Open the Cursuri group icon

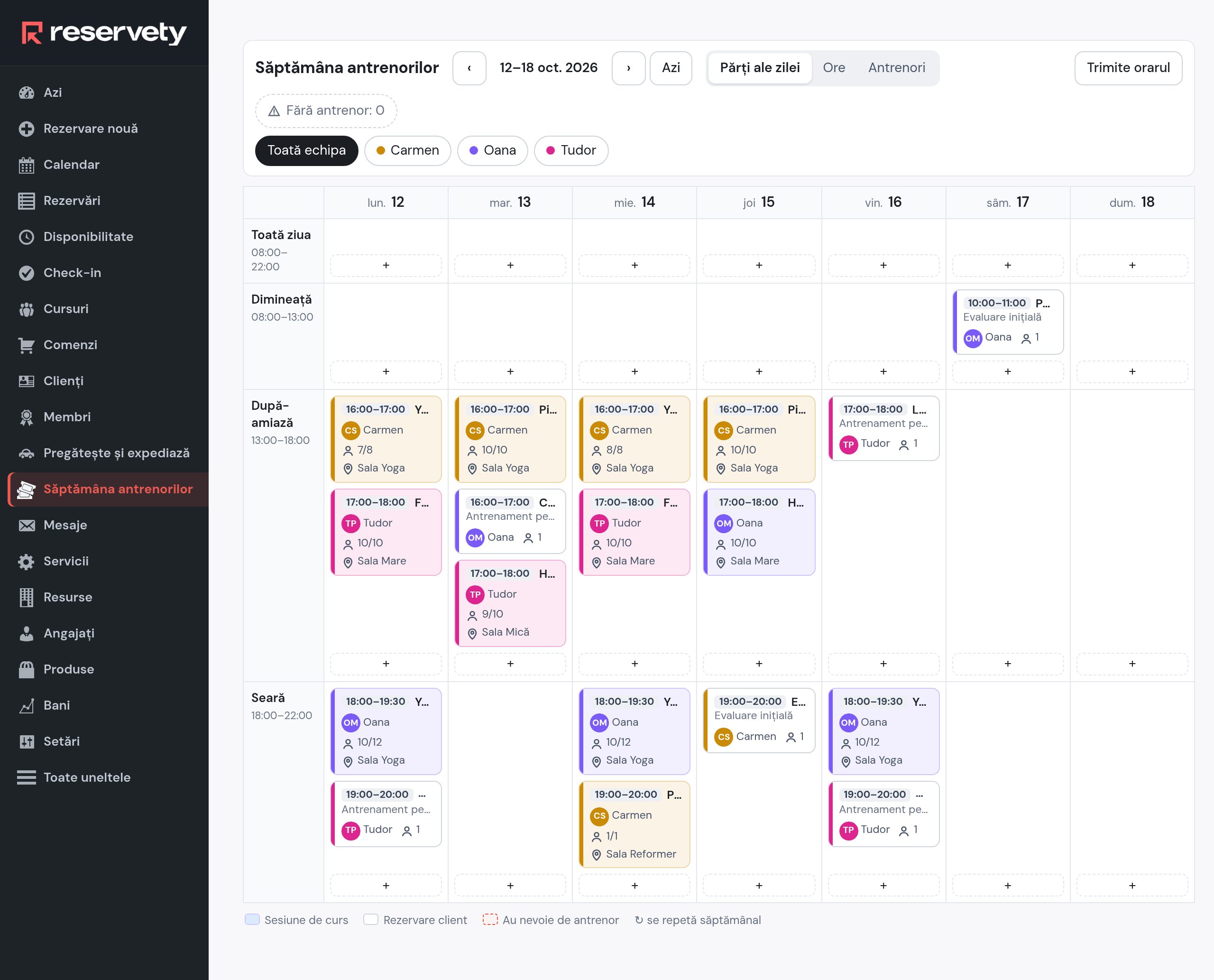[x=27, y=309]
